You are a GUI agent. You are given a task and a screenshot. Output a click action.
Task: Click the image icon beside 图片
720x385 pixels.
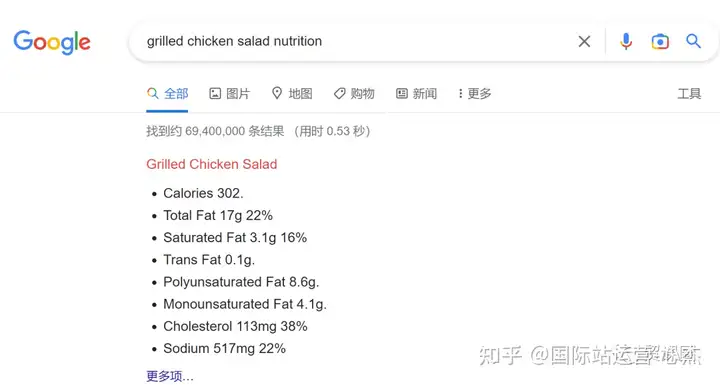coord(215,94)
